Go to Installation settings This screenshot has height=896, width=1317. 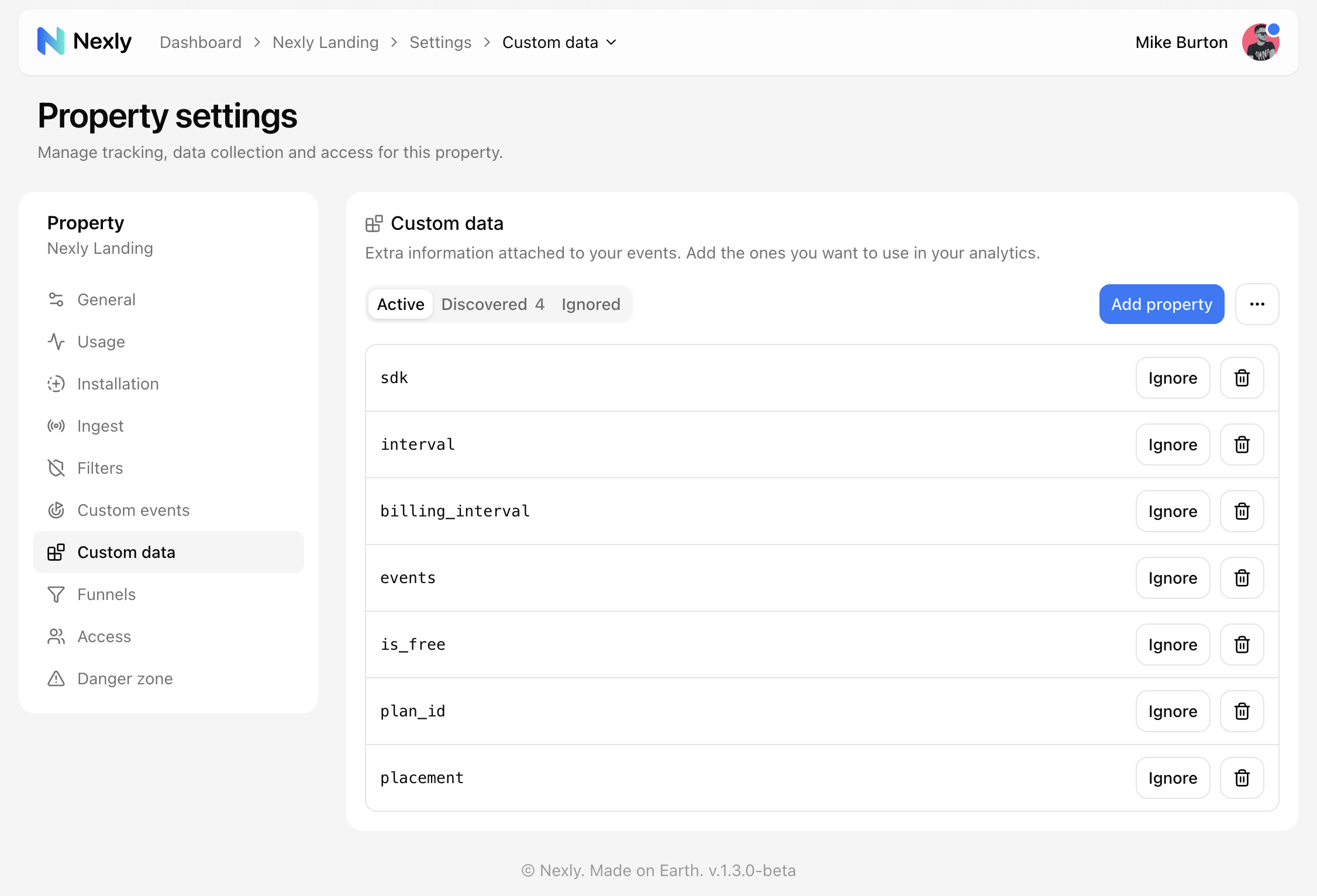tap(168, 384)
